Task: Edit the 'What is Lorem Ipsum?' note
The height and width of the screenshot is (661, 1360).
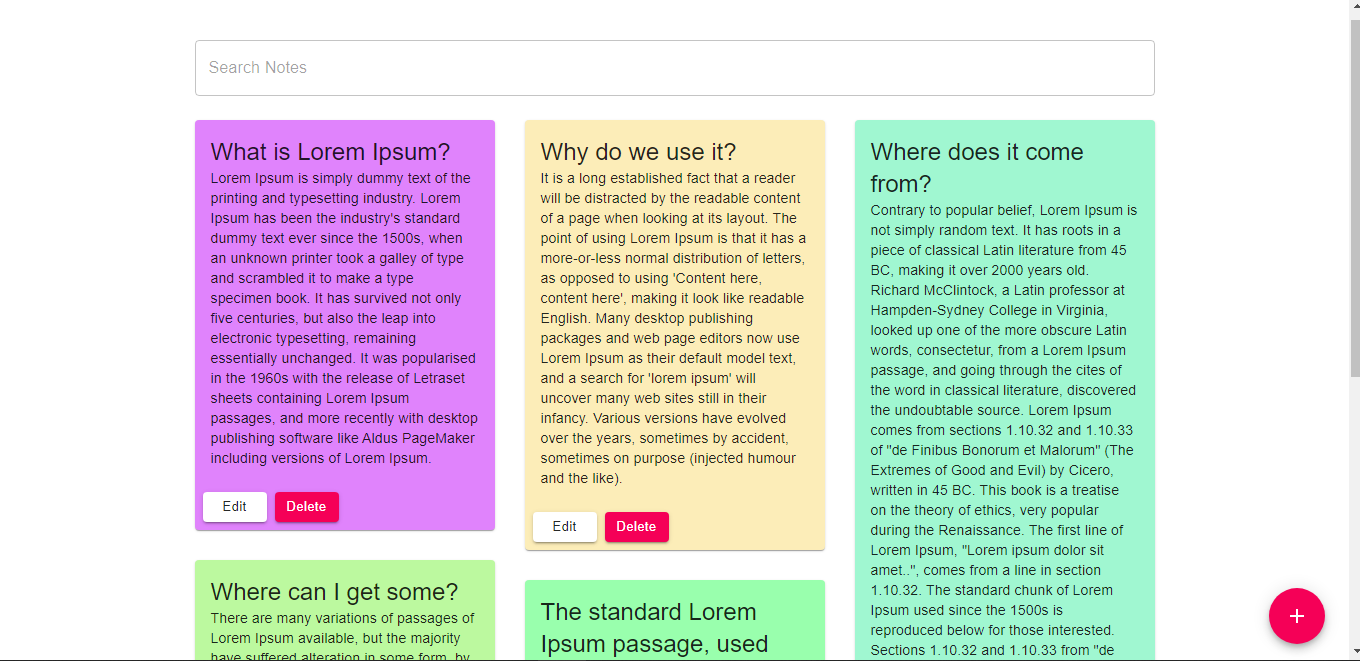Action: coord(235,507)
